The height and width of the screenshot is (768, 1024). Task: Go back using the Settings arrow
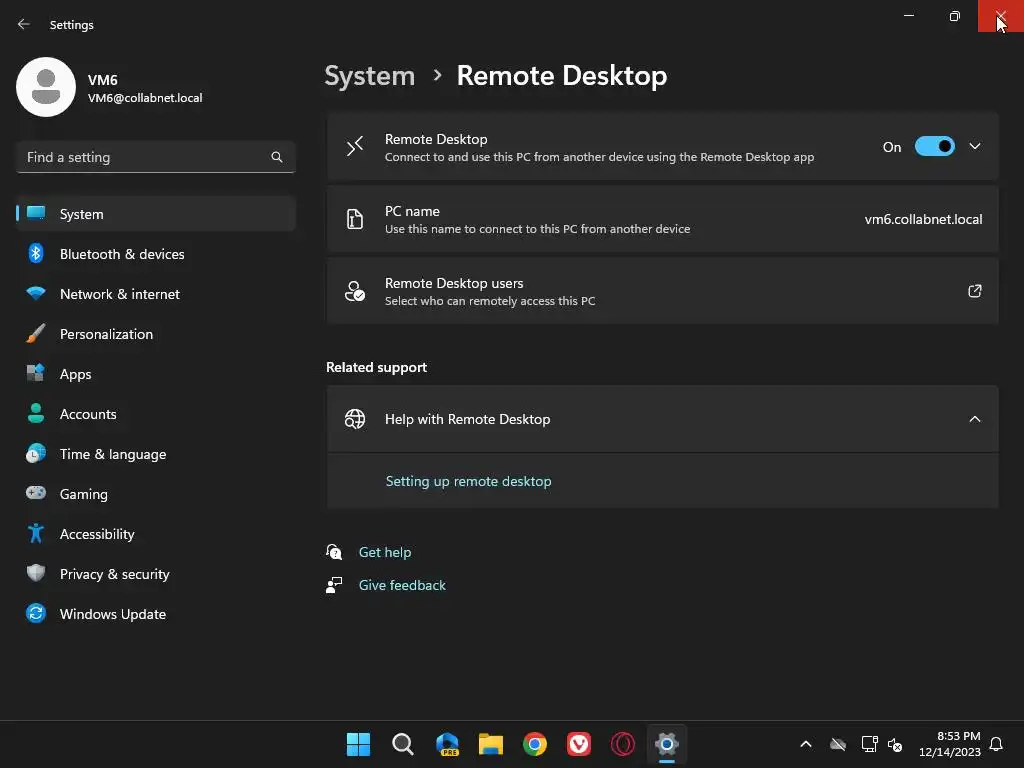coord(24,24)
